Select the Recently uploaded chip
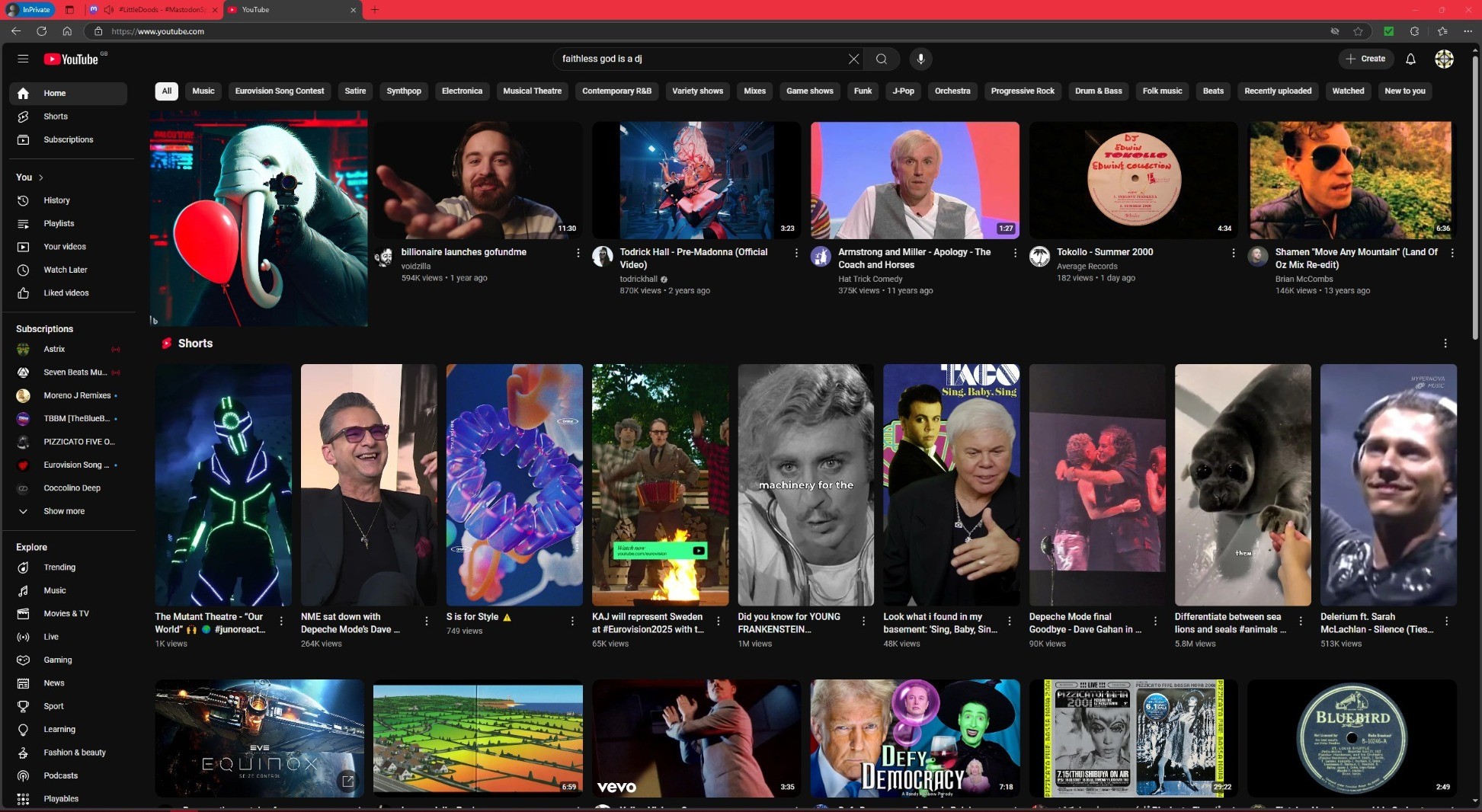Screen dimensions: 1482x812 point(1278,91)
